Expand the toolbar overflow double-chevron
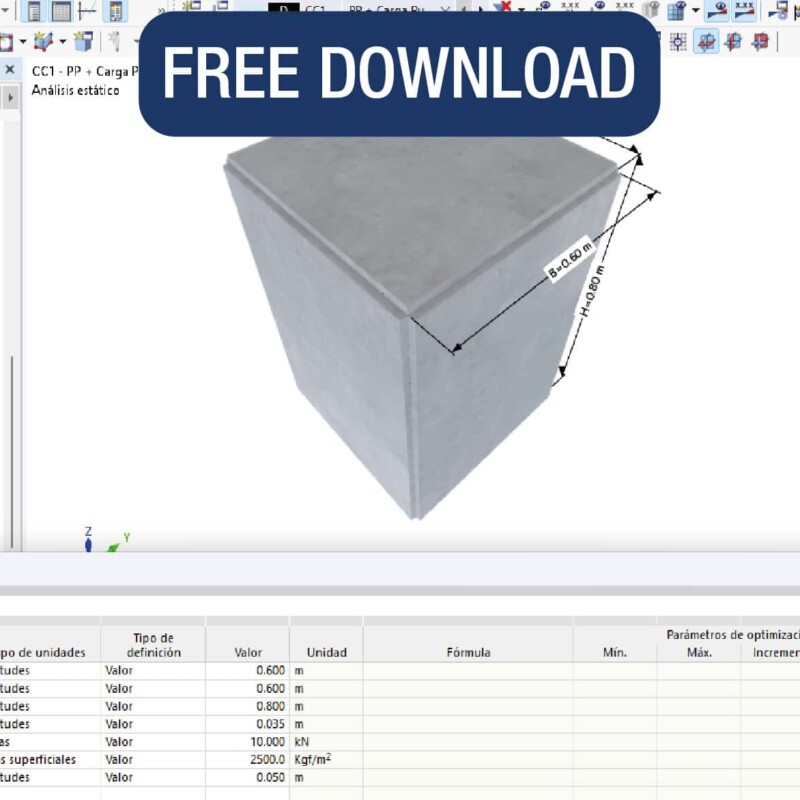The width and height of the screenshot is (800, 800). click(x=162, y=10)
